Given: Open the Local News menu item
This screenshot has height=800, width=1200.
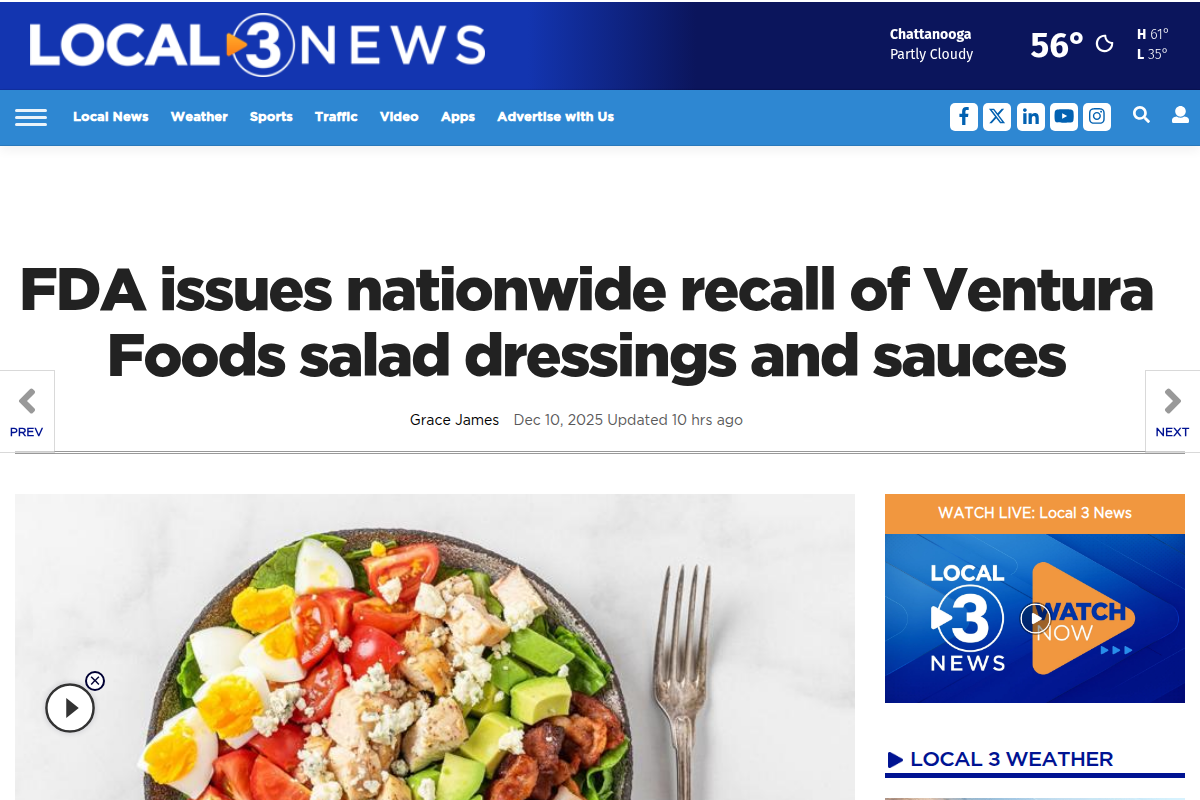Looking at the screenshot, I should (x=111, y=117).
